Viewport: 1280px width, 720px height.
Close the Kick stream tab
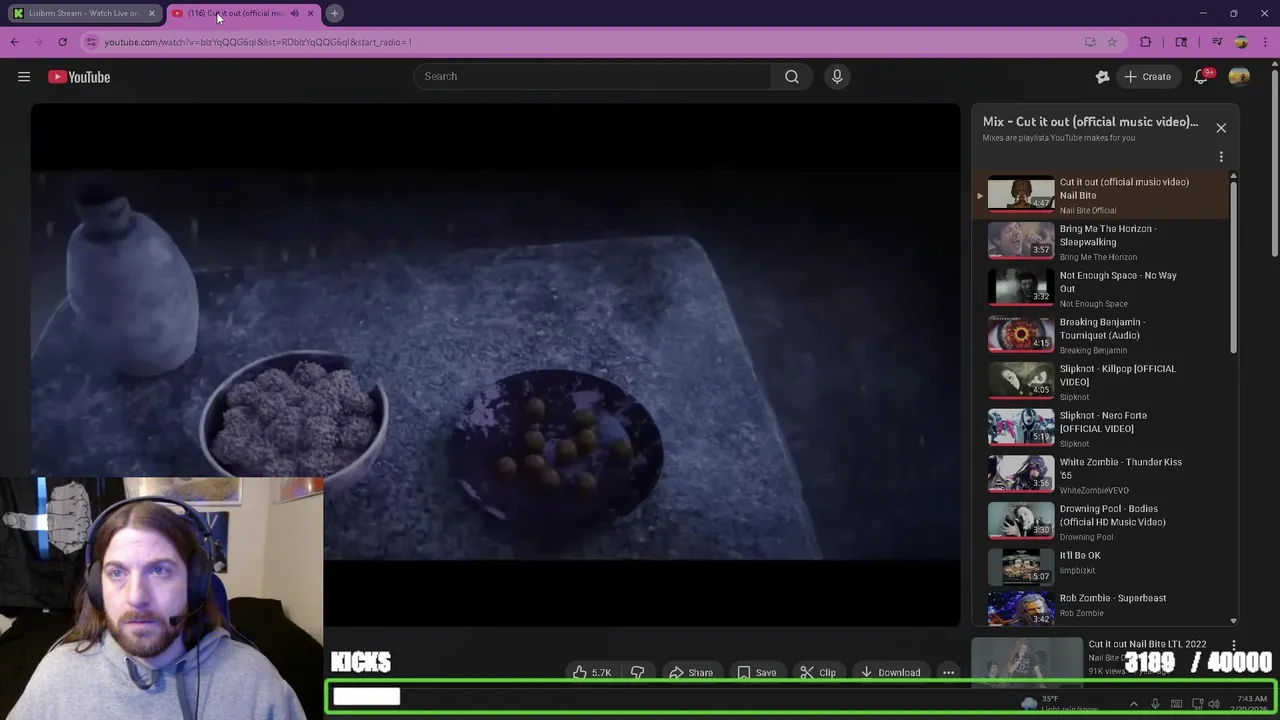(152, 13)
